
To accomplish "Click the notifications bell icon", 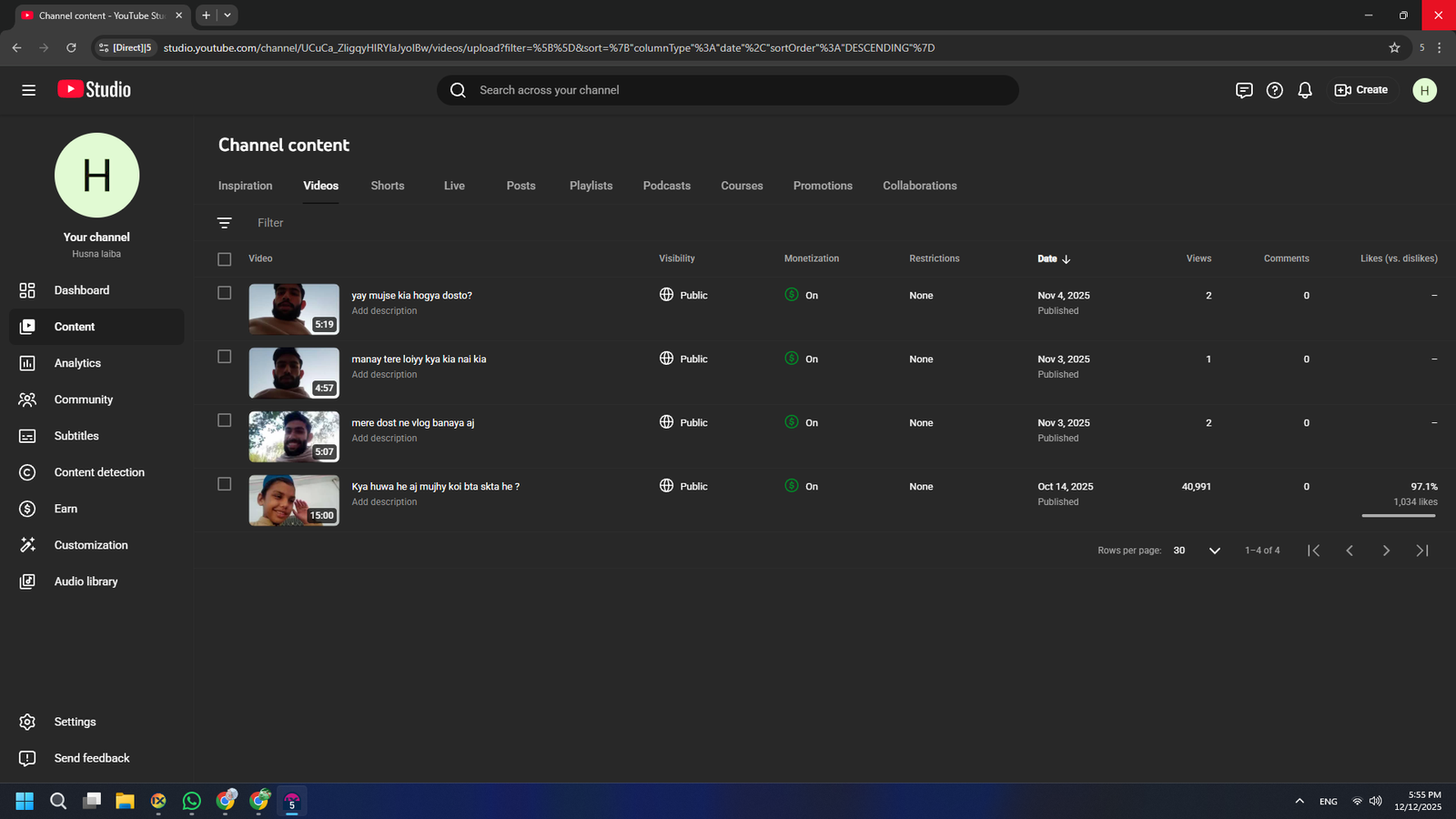I will point(1304,90).
